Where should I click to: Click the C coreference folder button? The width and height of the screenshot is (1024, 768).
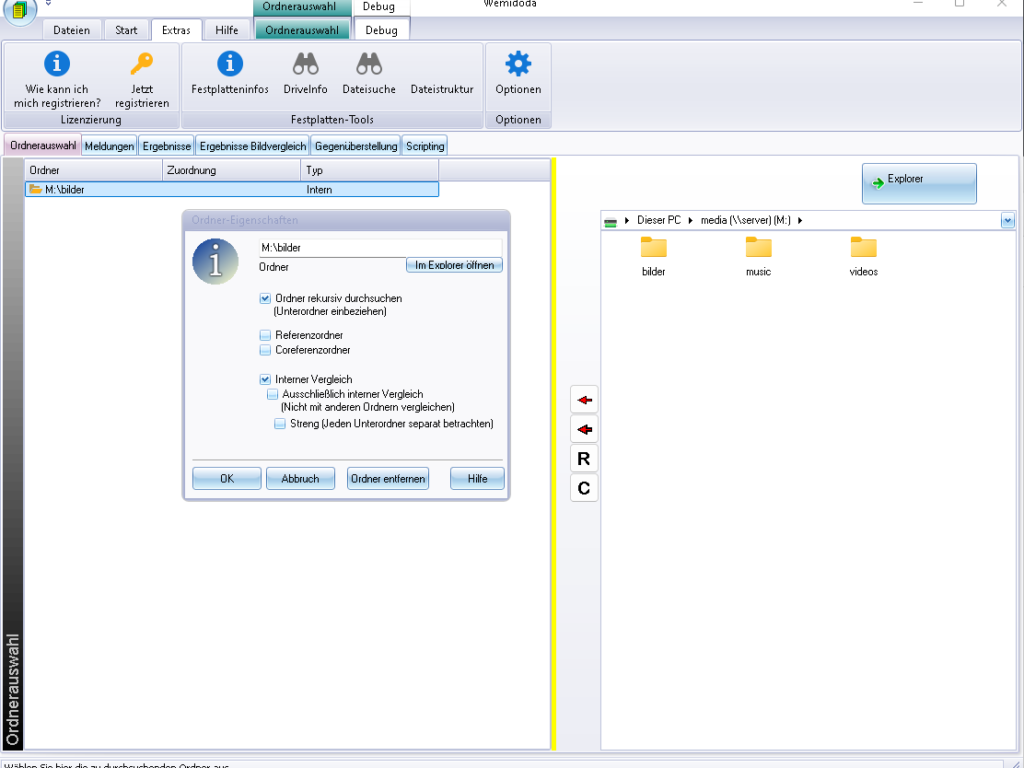[x=584, y=488]
